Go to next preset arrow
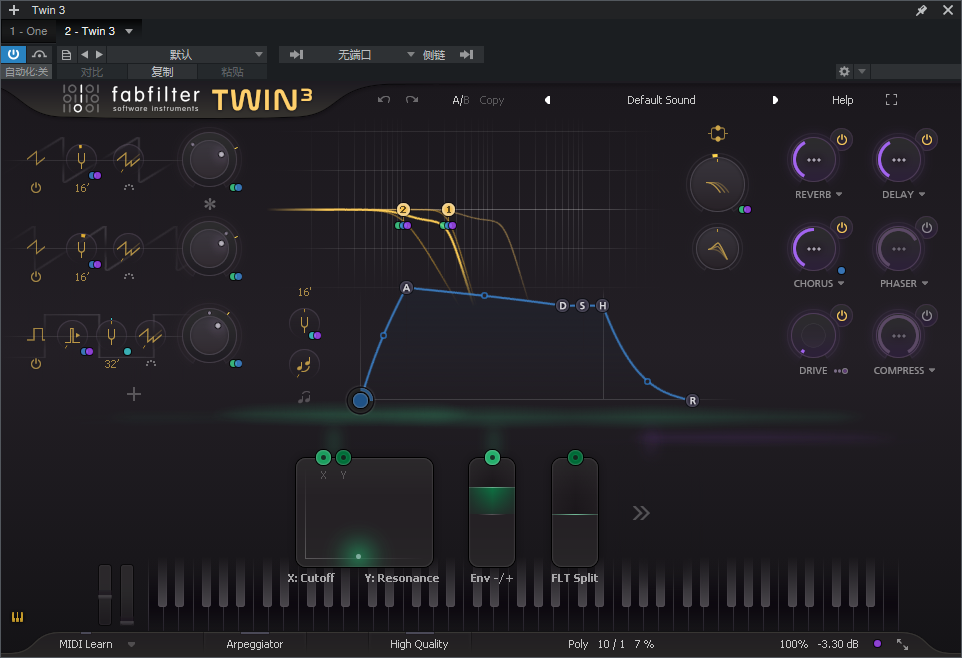The image size is (962, 658). click(x=775, y=100)
